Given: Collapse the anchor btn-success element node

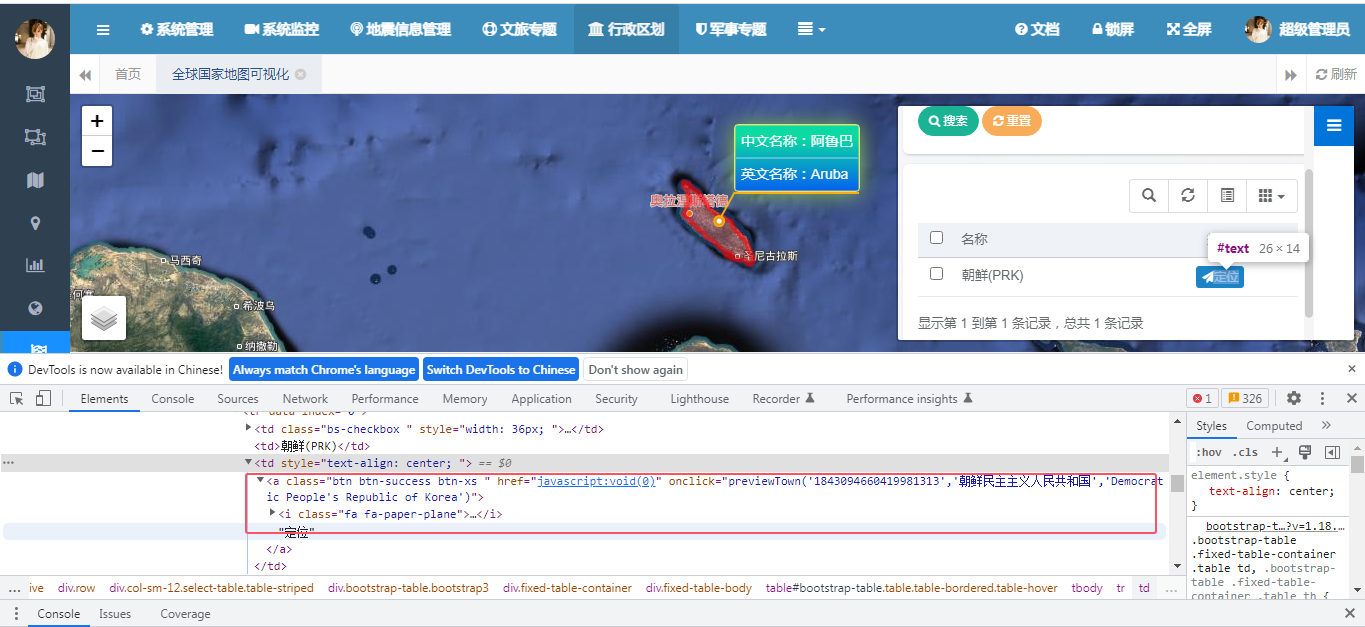Looking at the screenshot, I should point(261,480).
